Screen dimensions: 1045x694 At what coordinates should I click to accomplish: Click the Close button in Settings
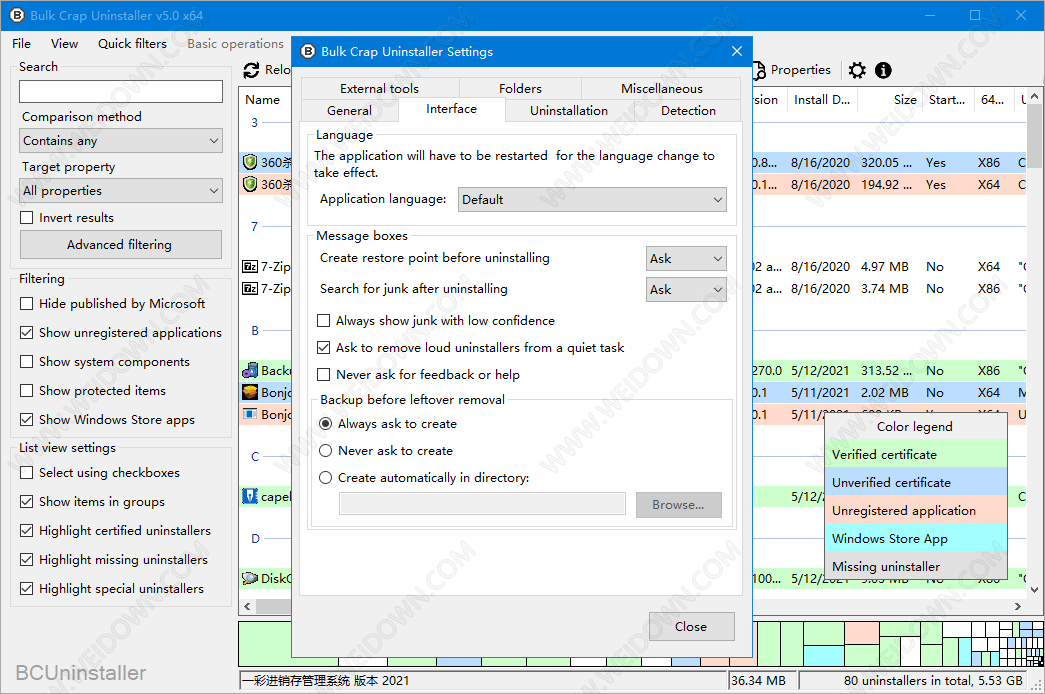click(691, 627)
